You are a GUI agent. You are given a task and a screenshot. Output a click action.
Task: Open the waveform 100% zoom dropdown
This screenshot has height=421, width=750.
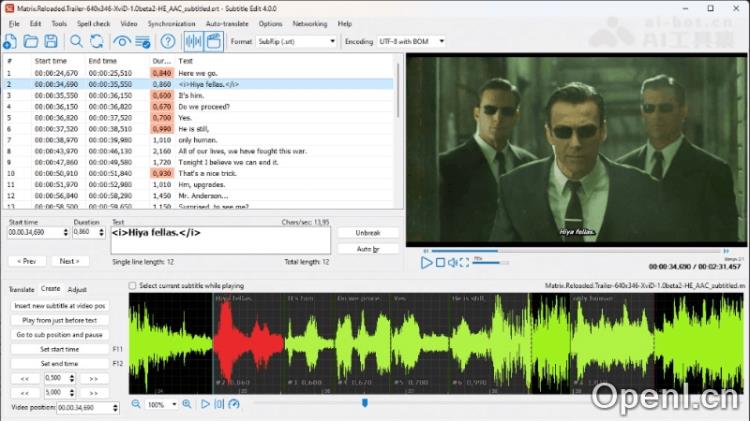point(160,404)
